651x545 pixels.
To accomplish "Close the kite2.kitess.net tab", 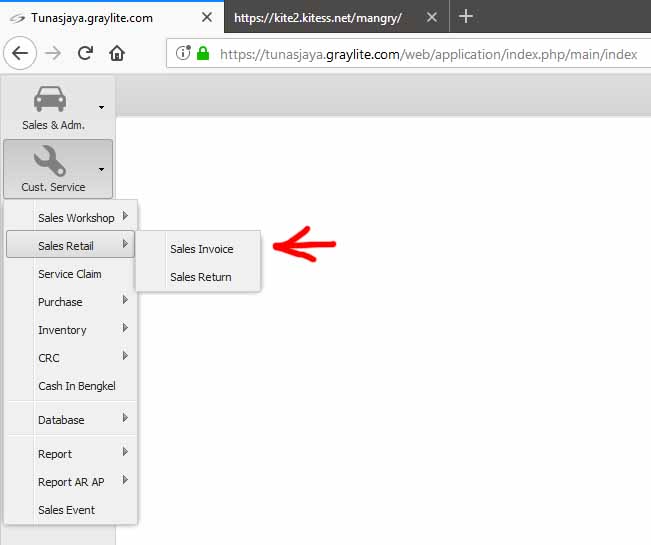I will coord(432,18).
